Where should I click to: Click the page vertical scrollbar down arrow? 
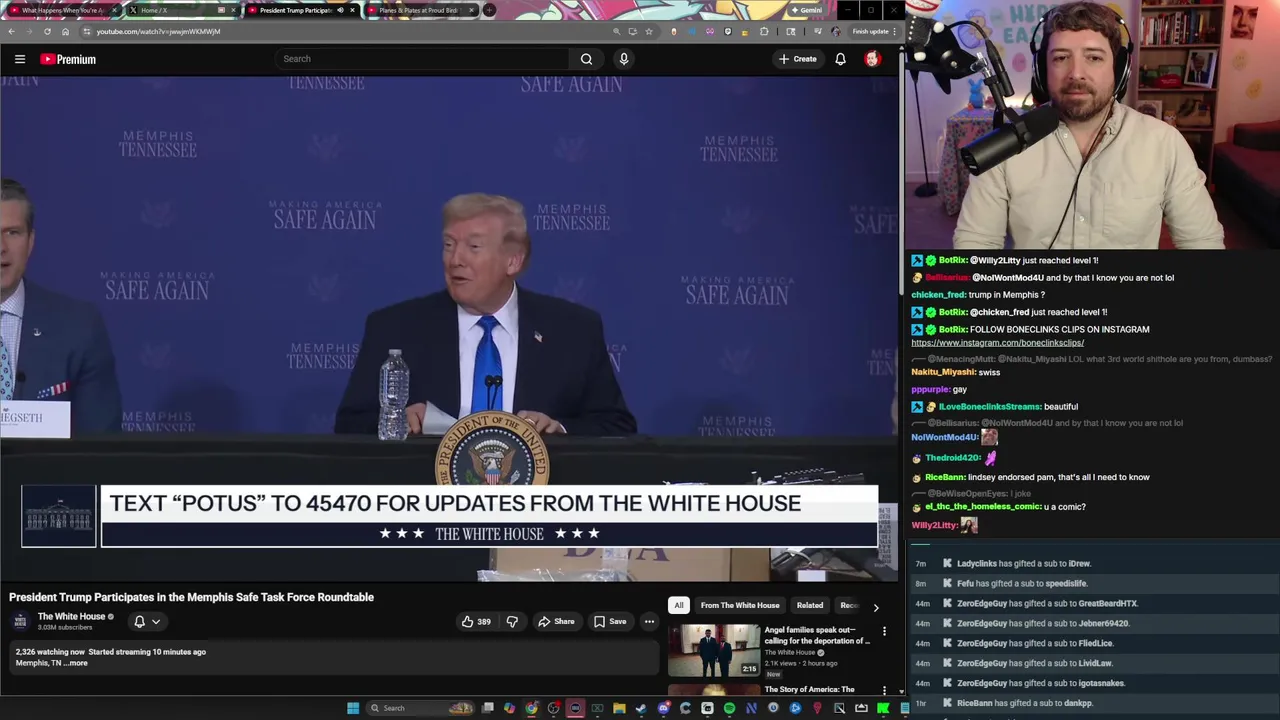(901, 691)
